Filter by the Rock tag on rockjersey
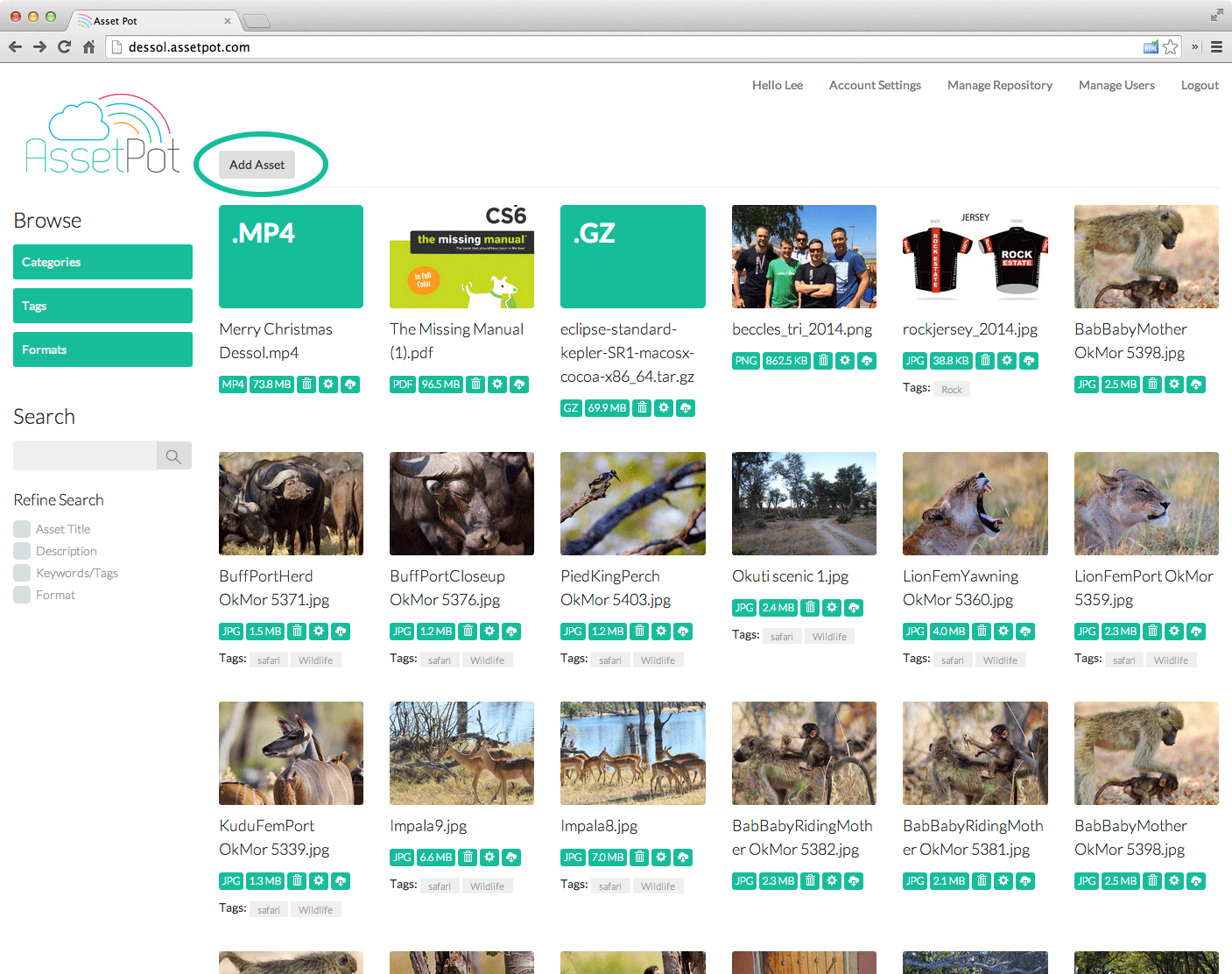1232x974 pixels. (952, 390)
